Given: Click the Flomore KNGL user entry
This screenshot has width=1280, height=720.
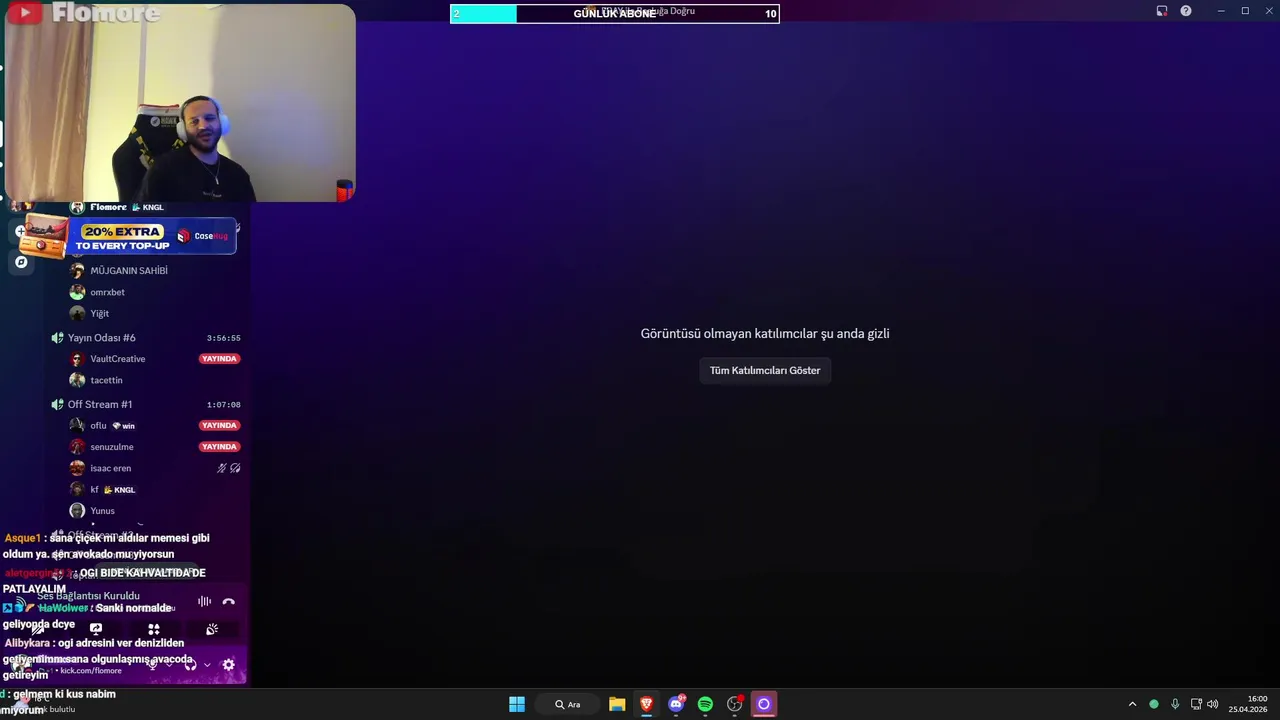Looking at the screenshot, I should pos(118,207).
